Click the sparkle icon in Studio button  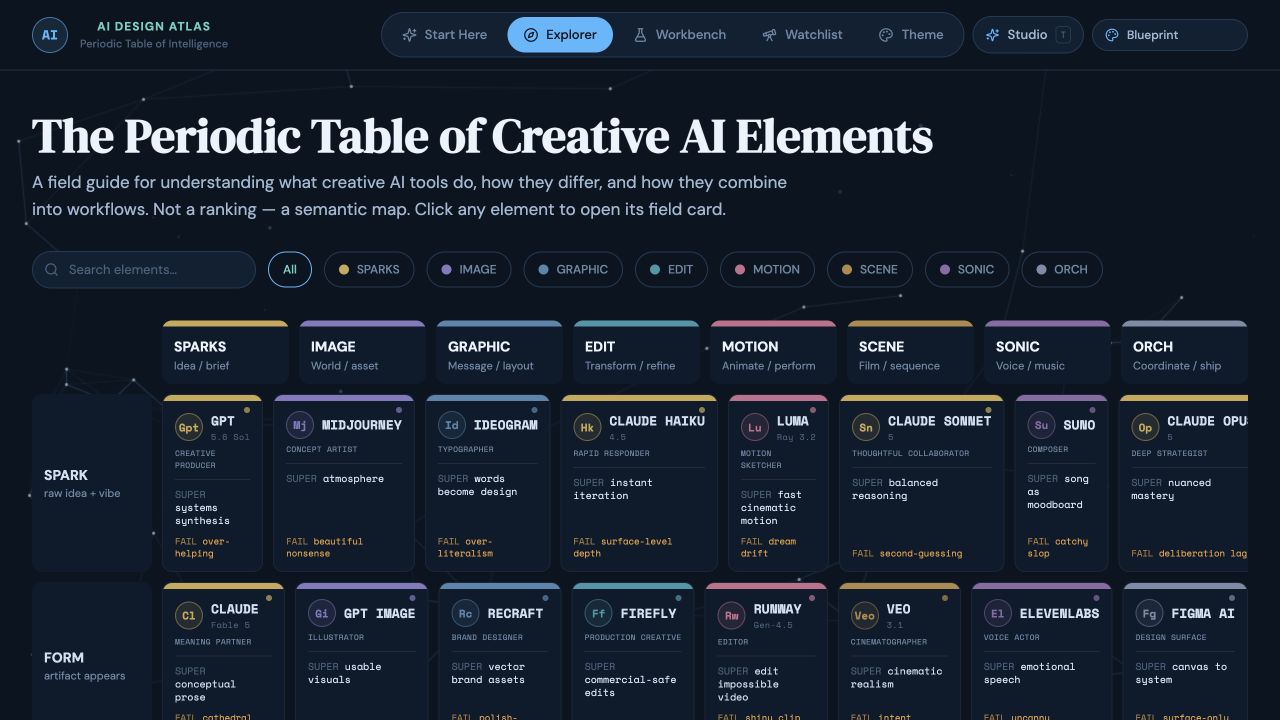point(992,35)
